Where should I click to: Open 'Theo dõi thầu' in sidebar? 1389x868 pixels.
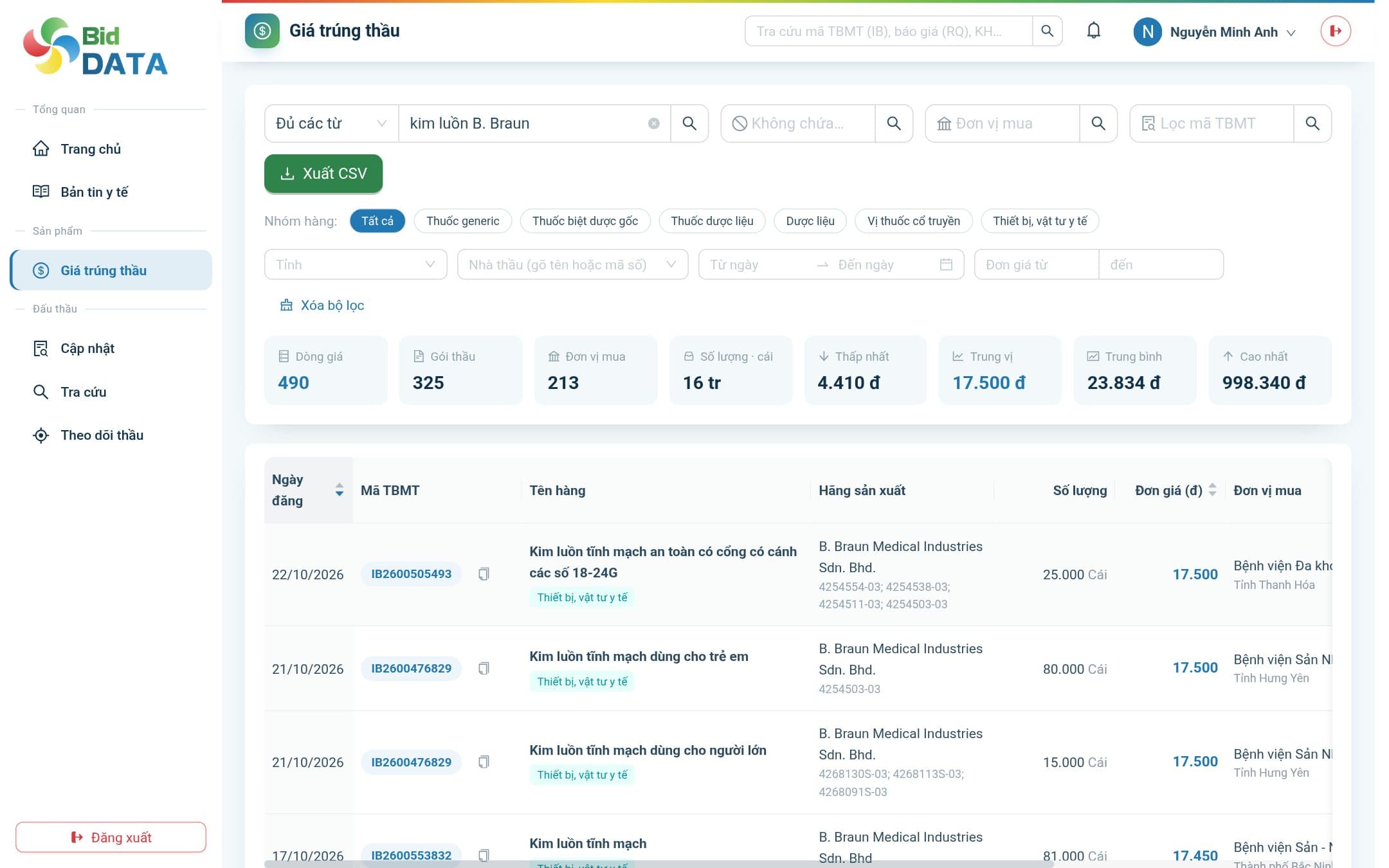[x=111, y=435]
